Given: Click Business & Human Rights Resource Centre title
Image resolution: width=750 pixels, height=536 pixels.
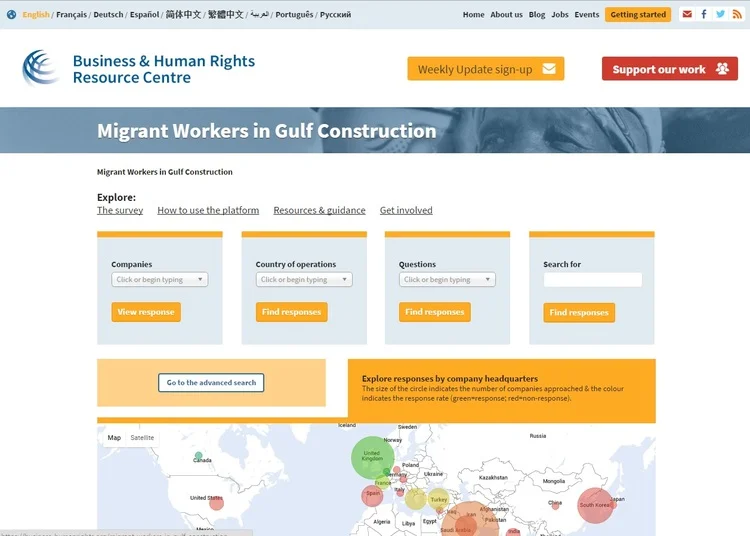Looking at the screenshot, I should pyautogui.click(x=164, y=69).
